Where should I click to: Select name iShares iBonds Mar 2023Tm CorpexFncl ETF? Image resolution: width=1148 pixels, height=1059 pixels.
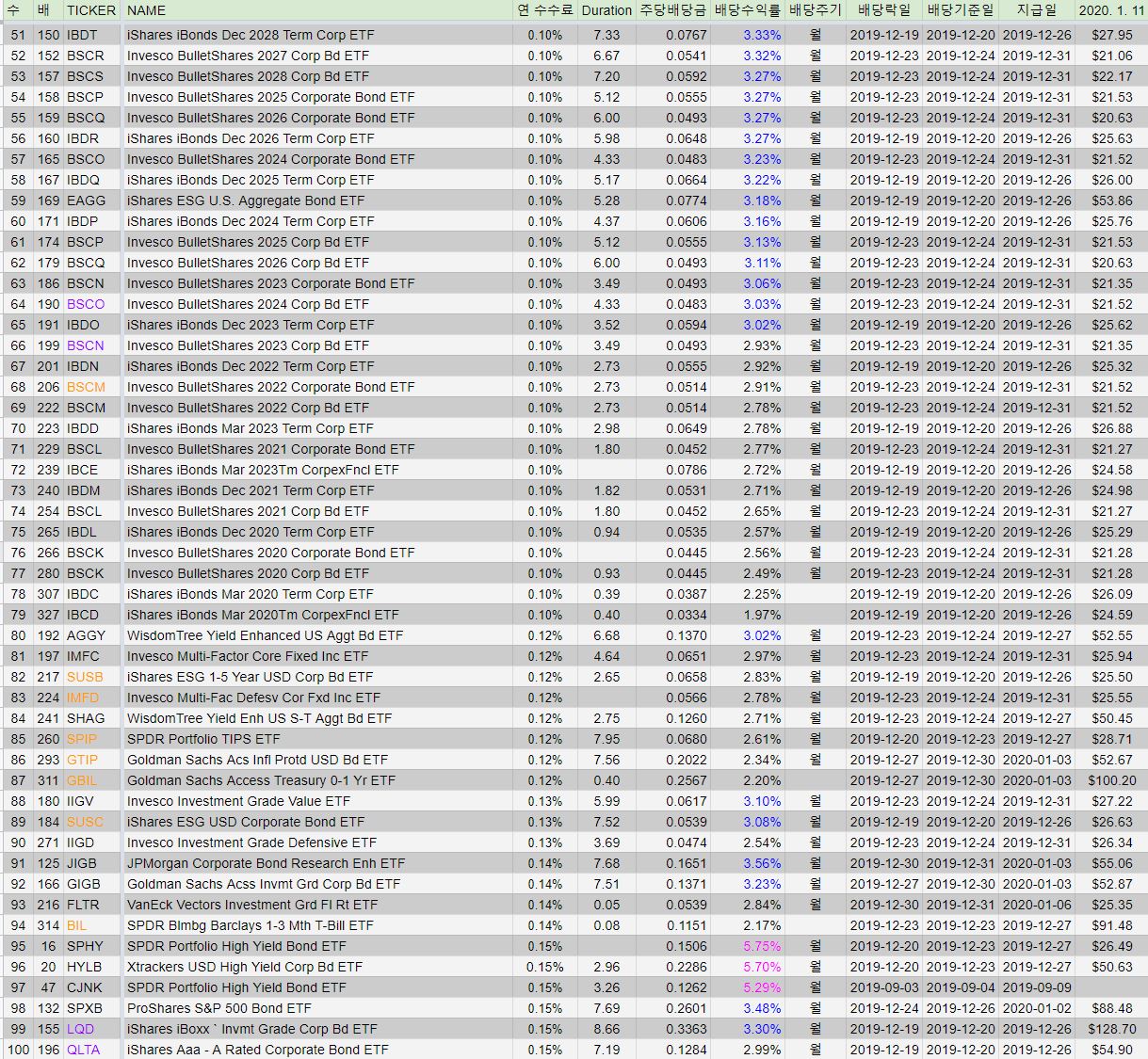coord(263,470)
